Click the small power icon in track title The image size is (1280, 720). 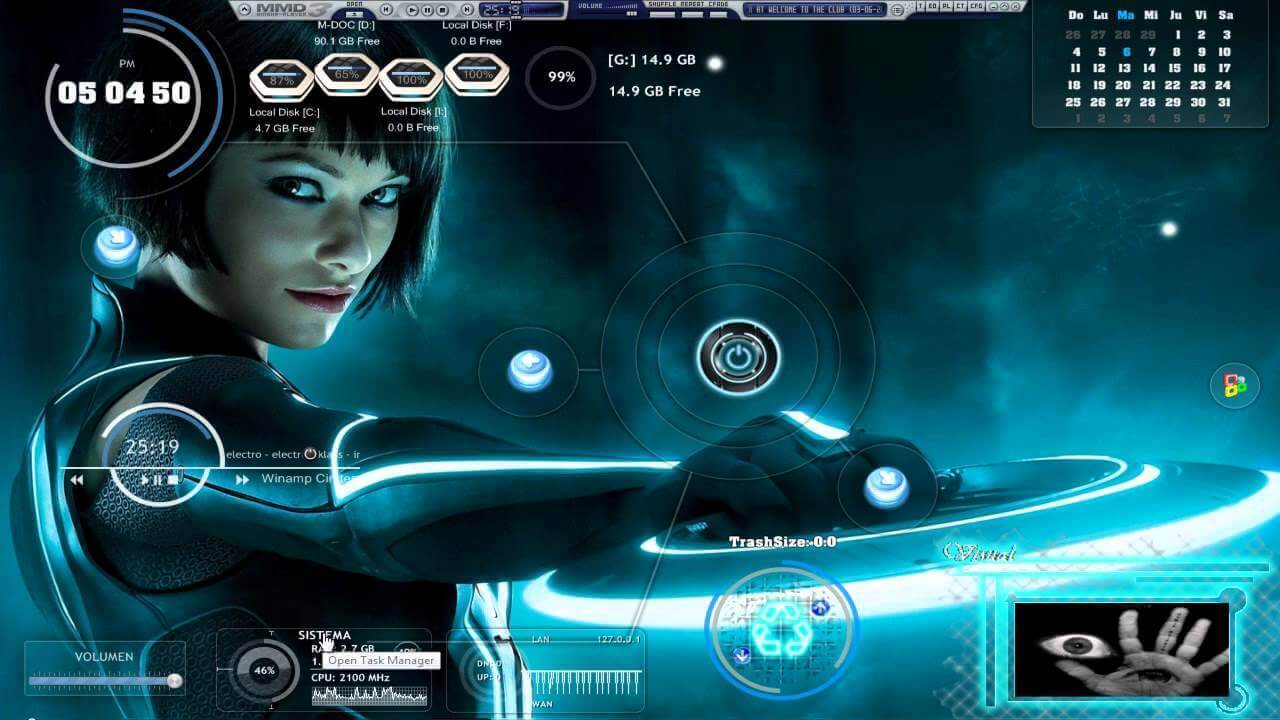310,454
